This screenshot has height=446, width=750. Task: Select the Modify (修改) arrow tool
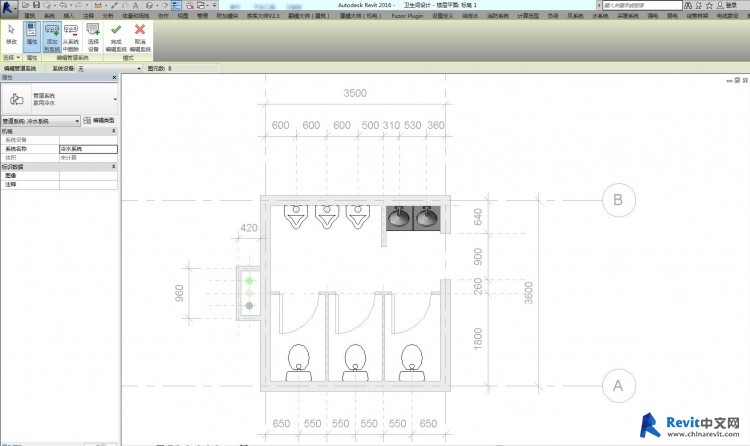pos(11,33)
